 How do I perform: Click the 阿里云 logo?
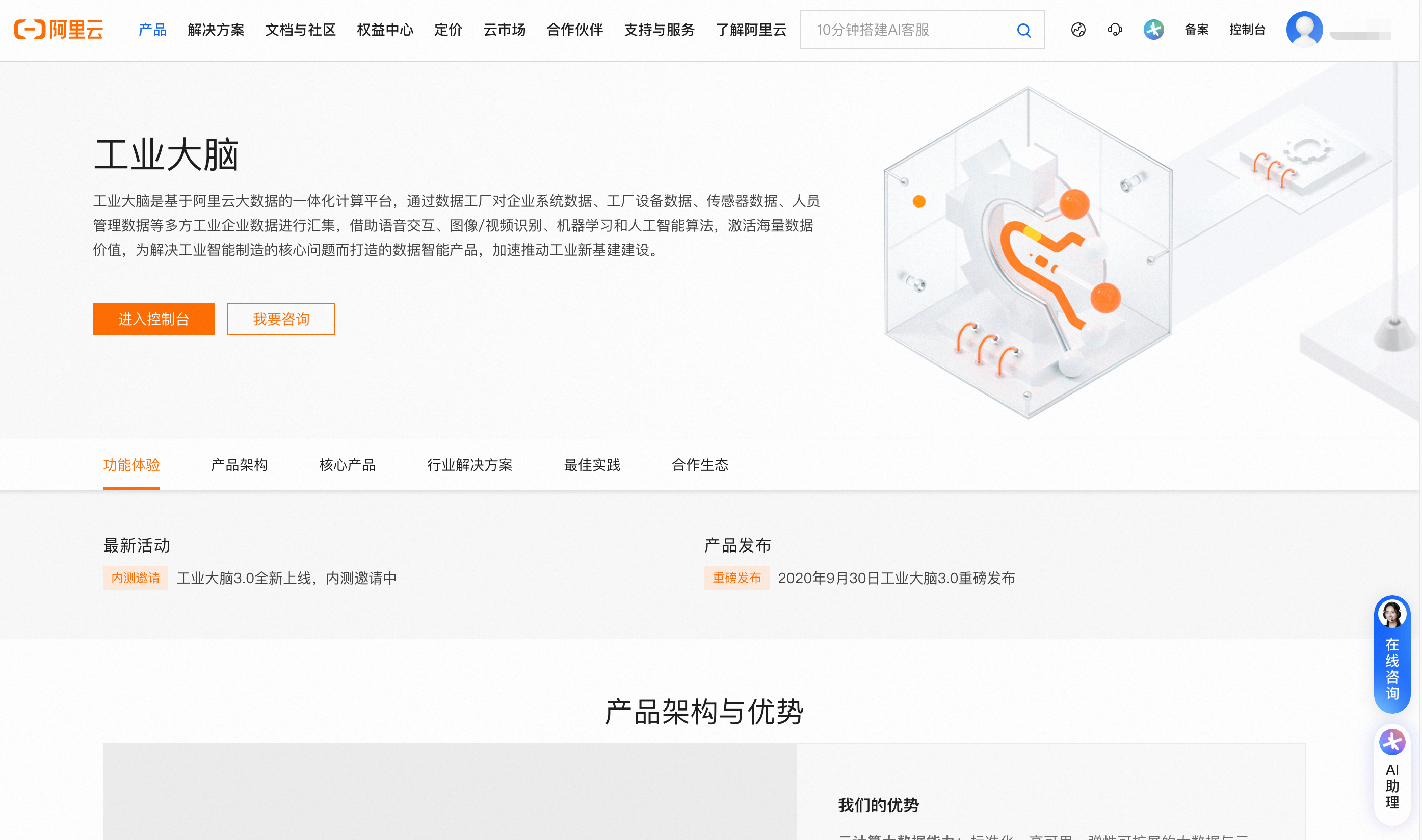[59, 30]
